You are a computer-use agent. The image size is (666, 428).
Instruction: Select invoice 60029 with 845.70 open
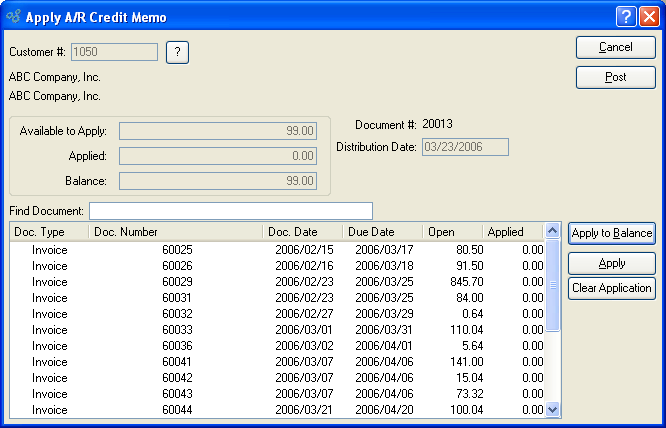177,281
